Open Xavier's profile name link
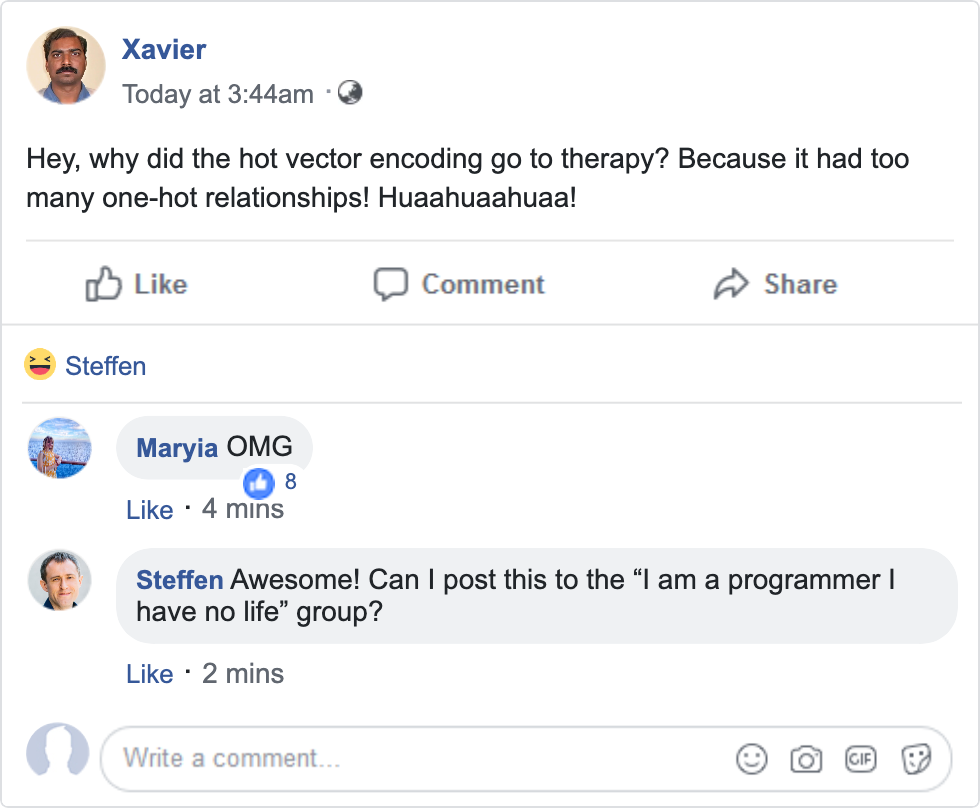980x808 pixels. click(164, 49)
